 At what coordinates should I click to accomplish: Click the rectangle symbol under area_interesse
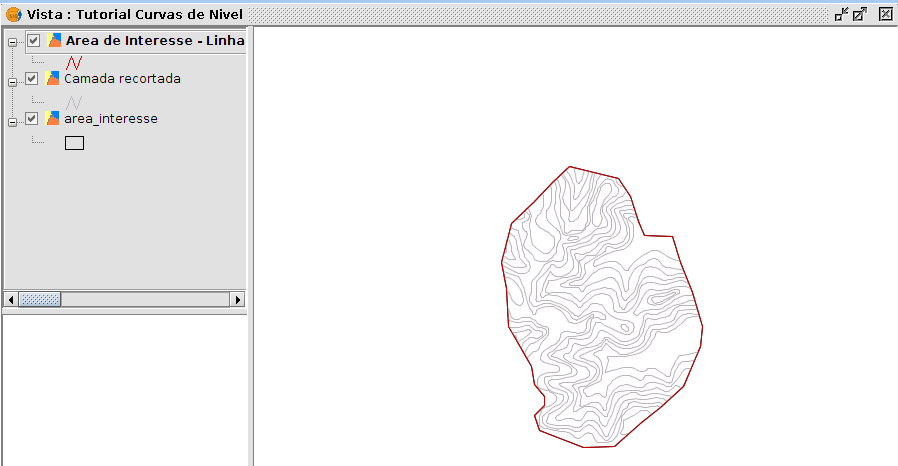click(74, 143)
